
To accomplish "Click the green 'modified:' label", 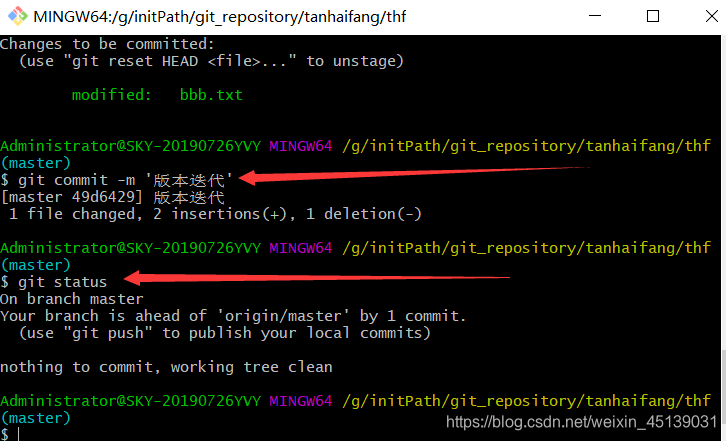I will pos(112,95).
